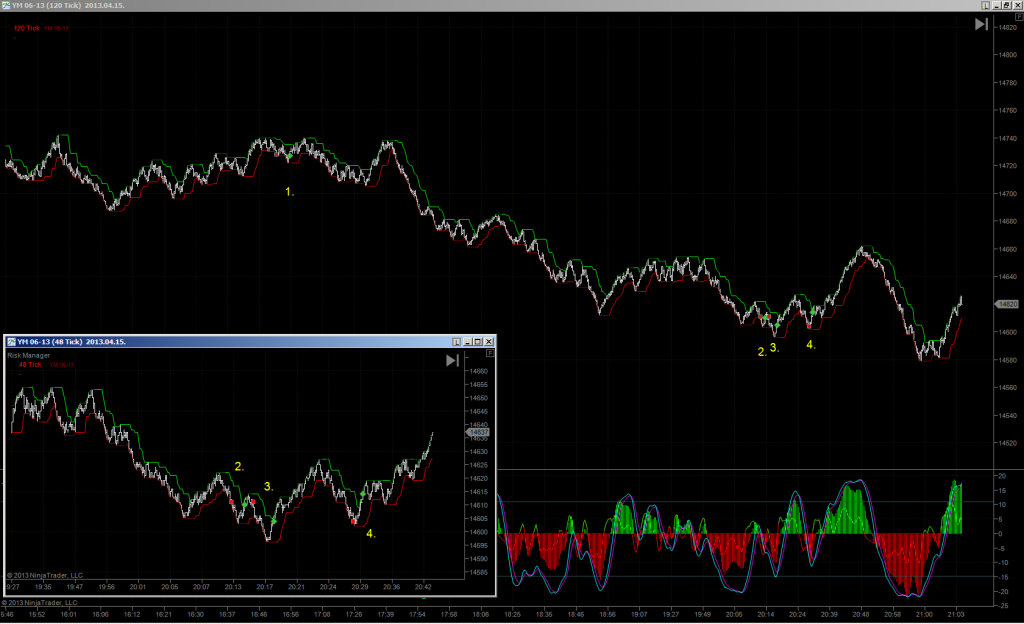Click the F button in the 120 Tick chart corner
This screenshot has height=624, width=1024.
coord(1019,17)
